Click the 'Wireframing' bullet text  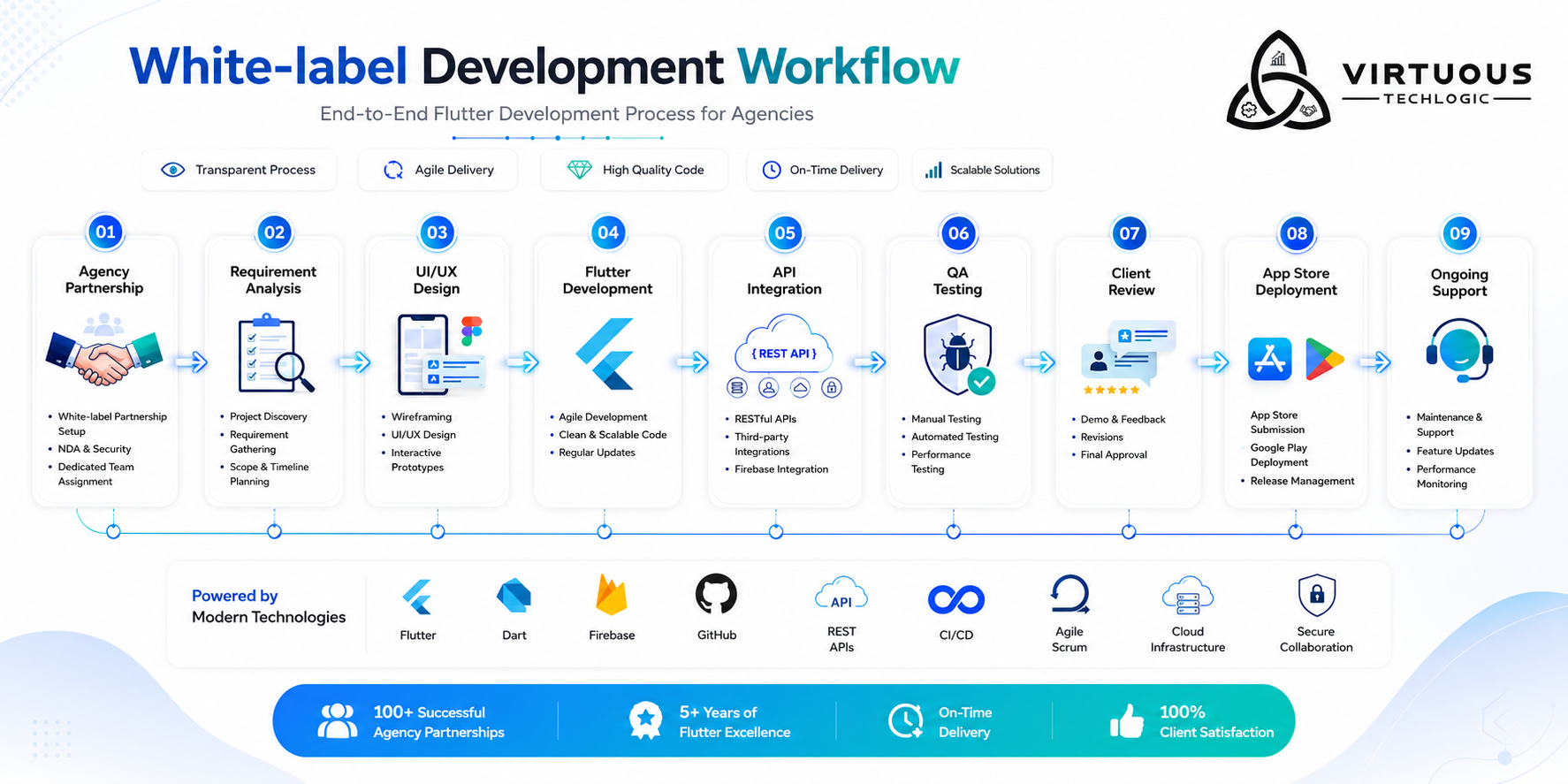(x=422, y=416)
